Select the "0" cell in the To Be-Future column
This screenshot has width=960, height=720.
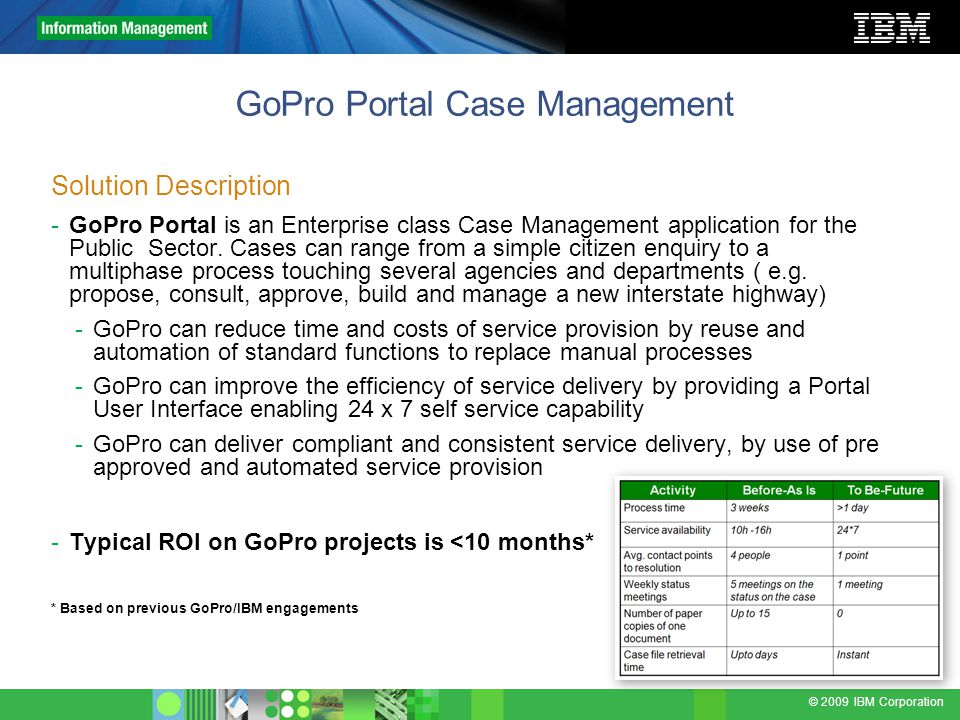coord(885,626)
